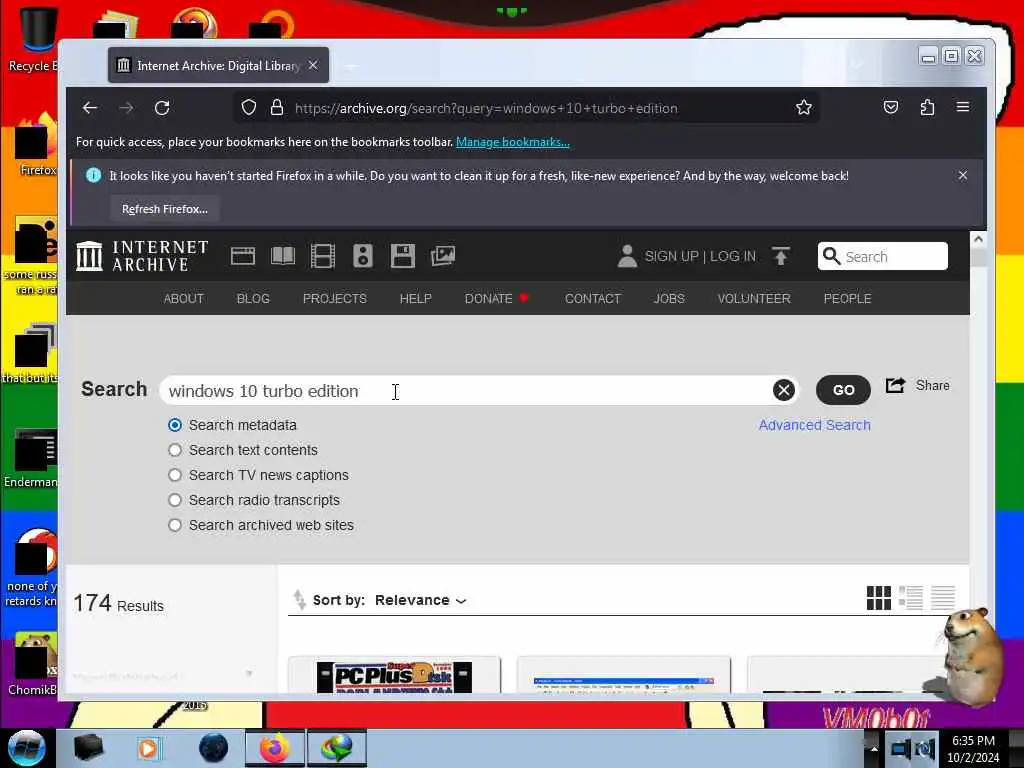Screen dimensions: 1024x768
Task: Open the tracking protection shield icon
Action: pyautogui.click(x=249, y=107)
